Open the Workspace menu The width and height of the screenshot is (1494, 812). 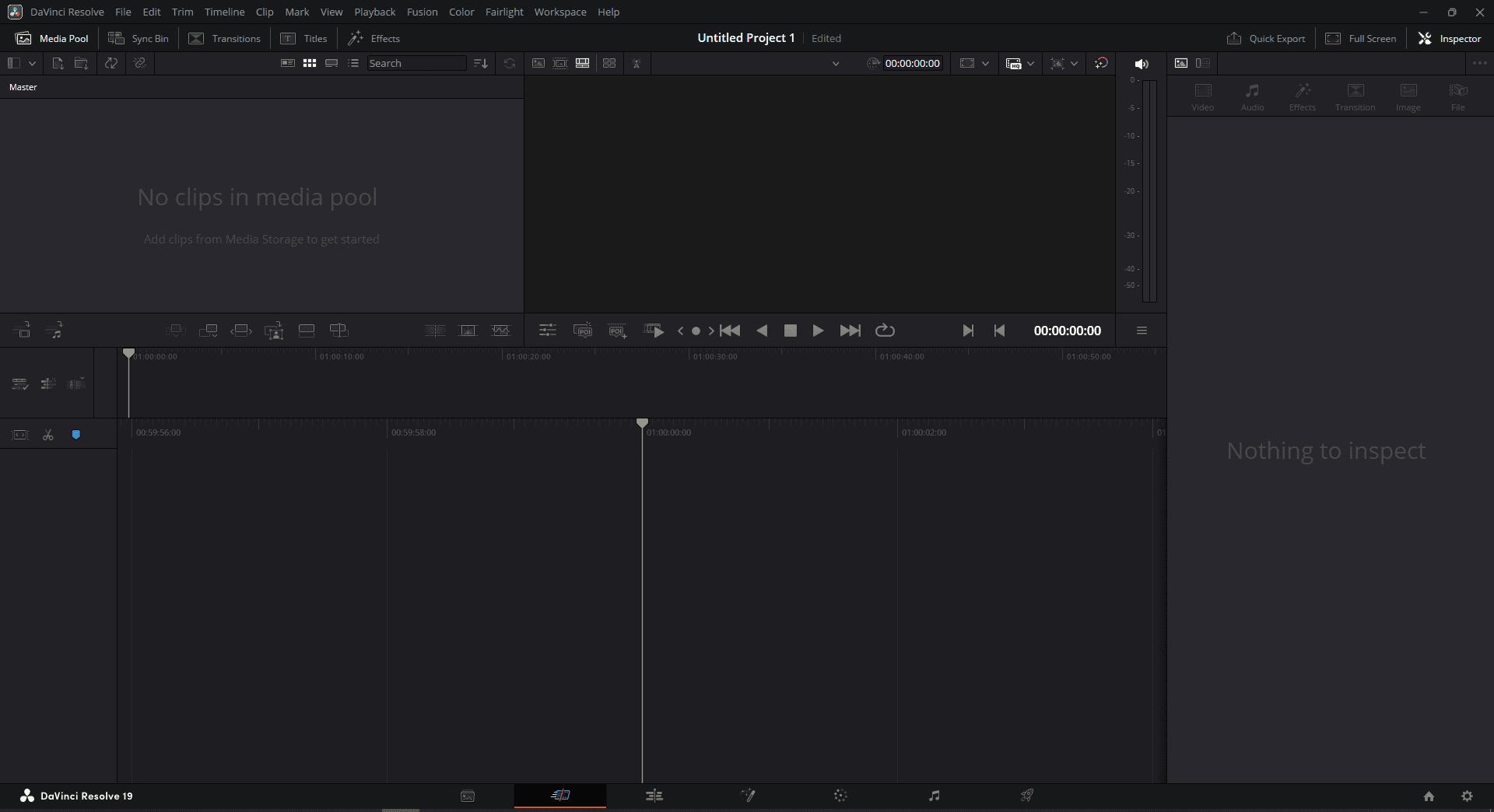560,12
